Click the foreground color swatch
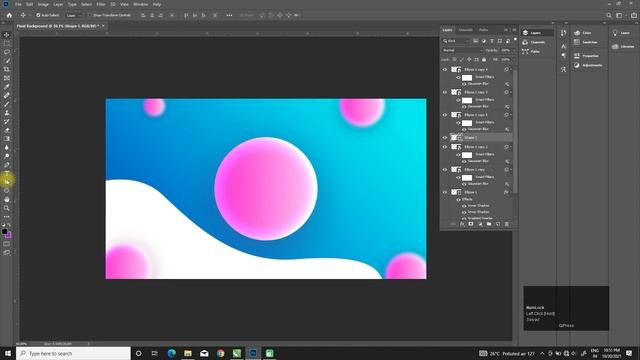Image resolution: width=640 pixels, height=360 pixels. [4, 231]
